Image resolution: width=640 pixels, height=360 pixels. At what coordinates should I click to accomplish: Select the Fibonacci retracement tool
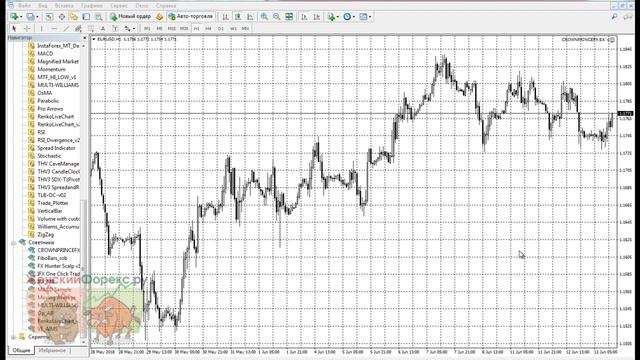pyautogui.click(x=91, y=29)
